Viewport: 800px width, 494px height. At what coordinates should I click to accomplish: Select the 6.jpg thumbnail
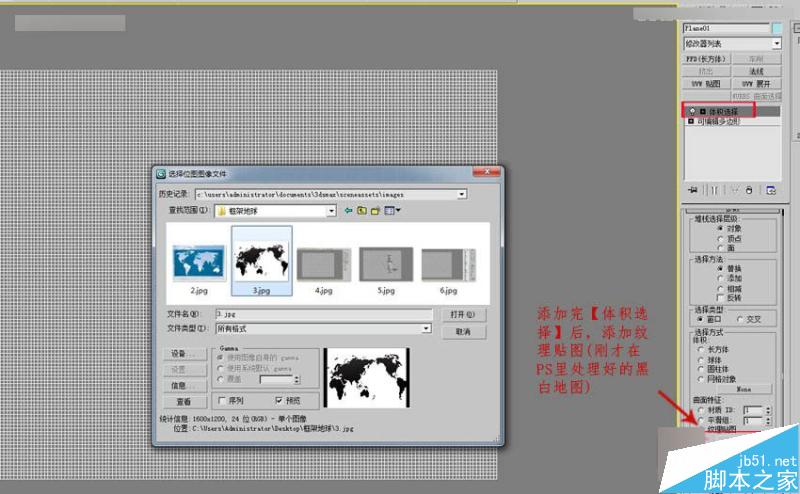coord(448,264)
